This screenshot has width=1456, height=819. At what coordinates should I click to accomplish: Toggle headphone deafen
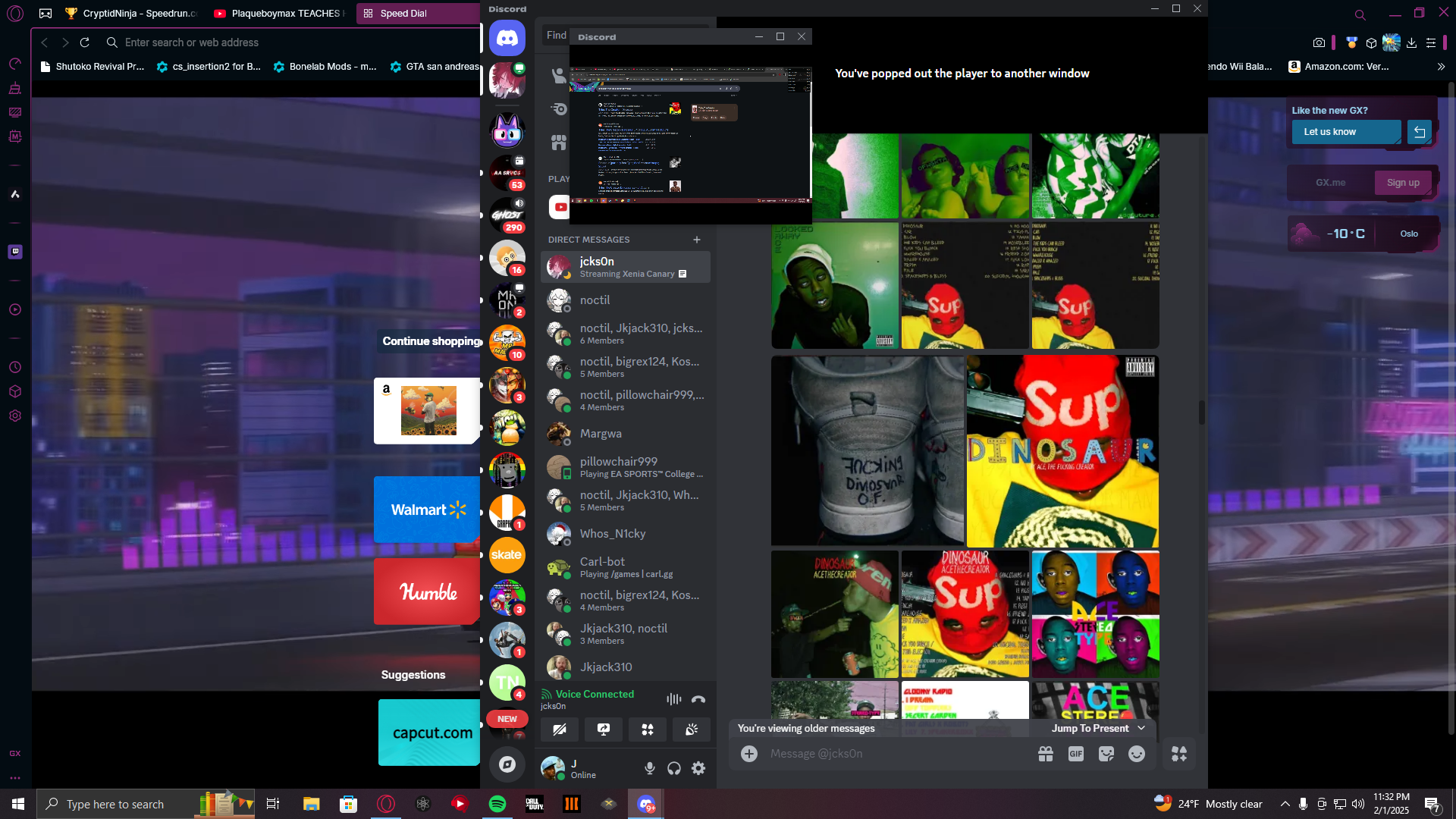[674, 768]
